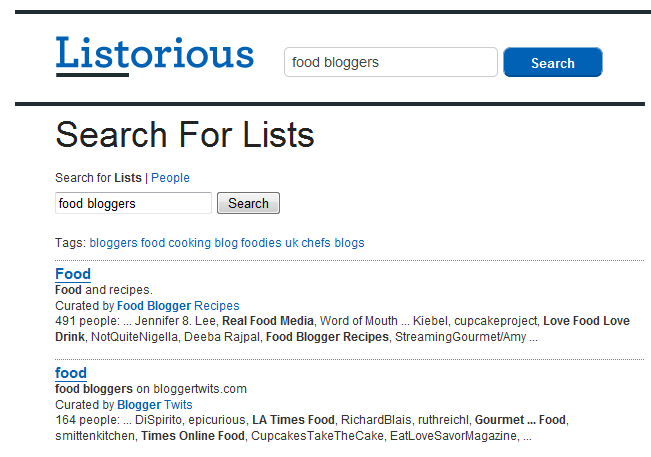651x457 pixels.
Task: Click the Listorious logo
Action: [155, 56]
